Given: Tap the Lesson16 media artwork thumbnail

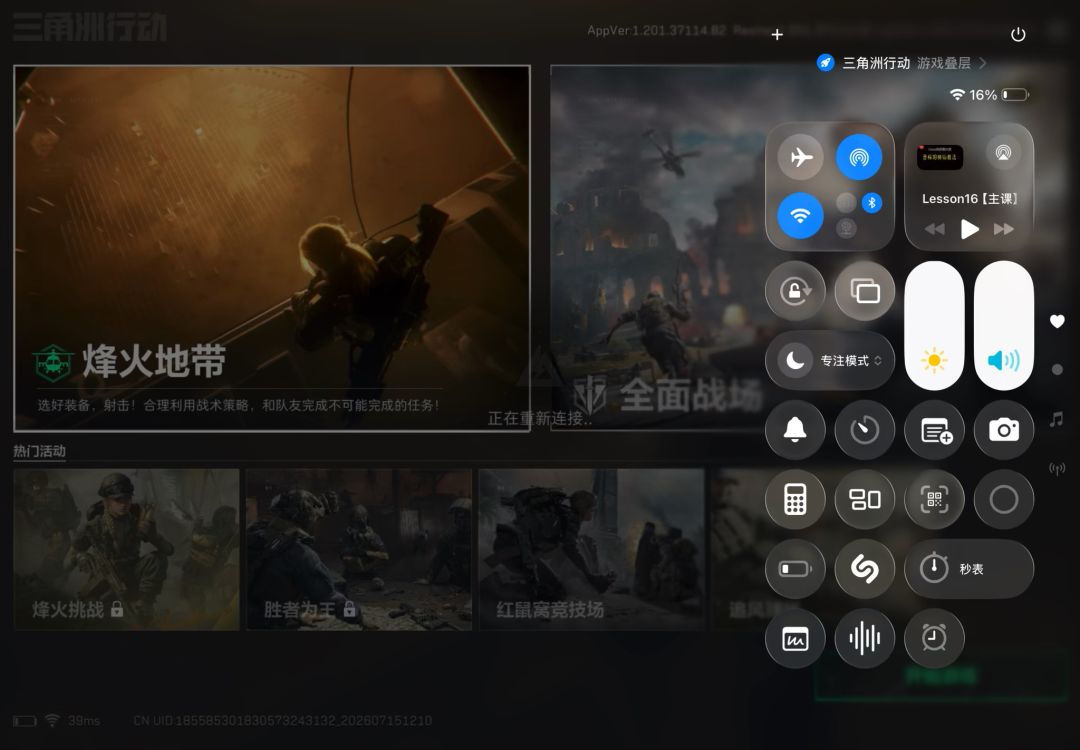Looking at the screenshot, I should (939, 157).
